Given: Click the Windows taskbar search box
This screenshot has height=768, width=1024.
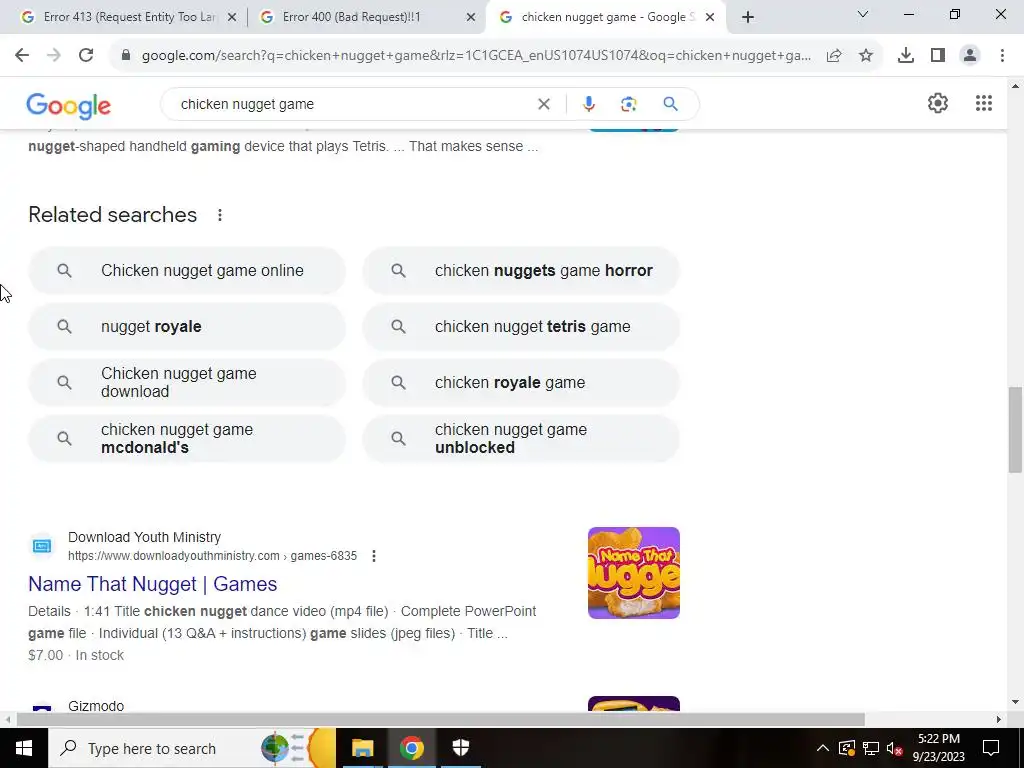Looking at the screenshot, I should coord(192,748).
